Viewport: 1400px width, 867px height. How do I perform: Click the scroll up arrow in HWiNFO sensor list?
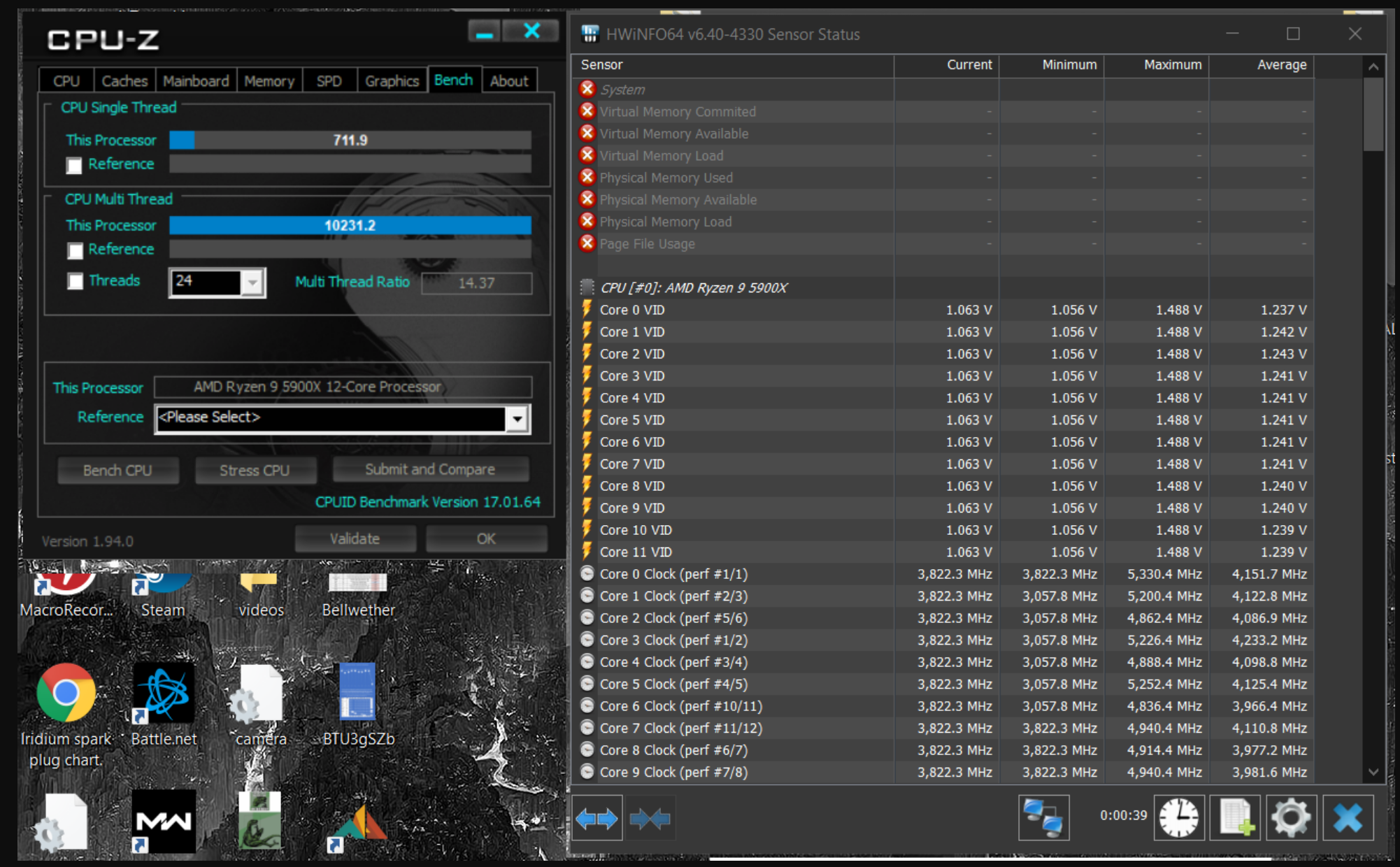(x=1373, y=66)
